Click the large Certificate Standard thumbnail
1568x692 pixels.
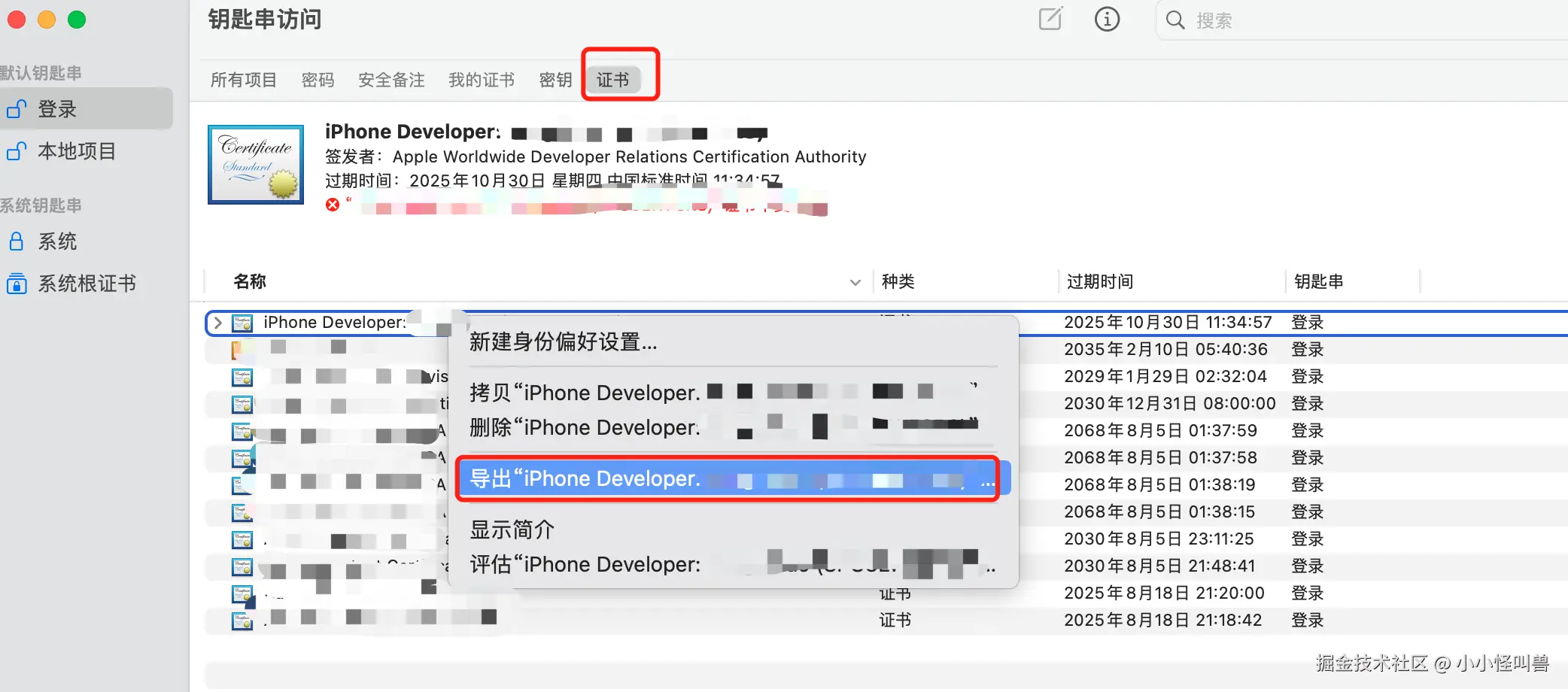pos(256,165)
